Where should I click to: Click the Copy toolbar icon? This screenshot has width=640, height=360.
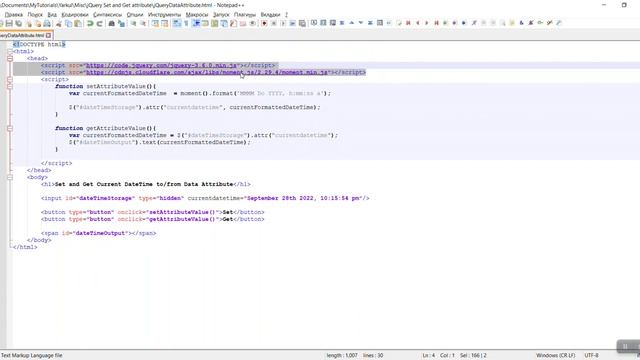click(68, 23)
